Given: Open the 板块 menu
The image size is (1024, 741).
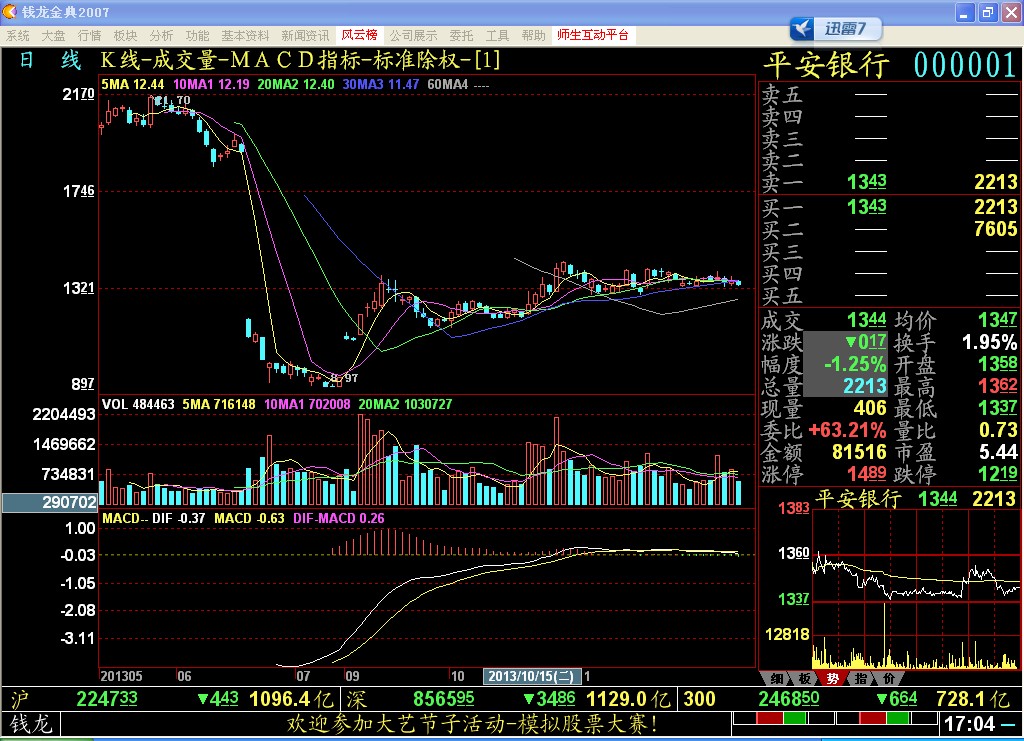Looking at the screenshot, I should [x=125, y=35].
